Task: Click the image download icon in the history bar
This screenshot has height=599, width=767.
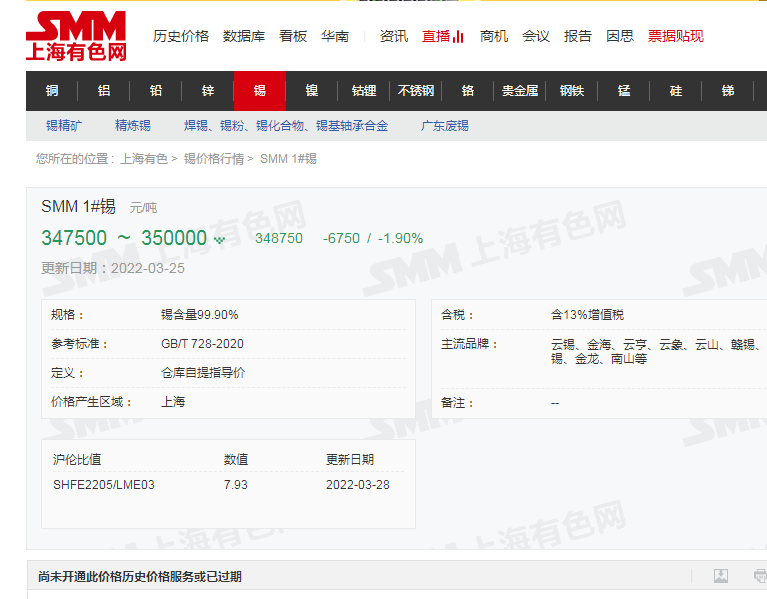Action: click(721, 576)
